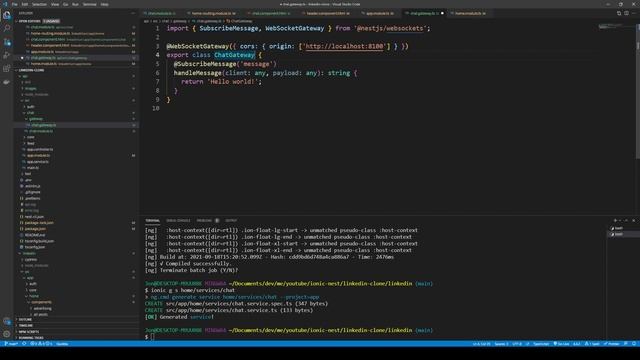Viewport: 640px width, 360px height.
Task: Switch to chat.component.html editor tab
Action: click(x=269, y=13)
